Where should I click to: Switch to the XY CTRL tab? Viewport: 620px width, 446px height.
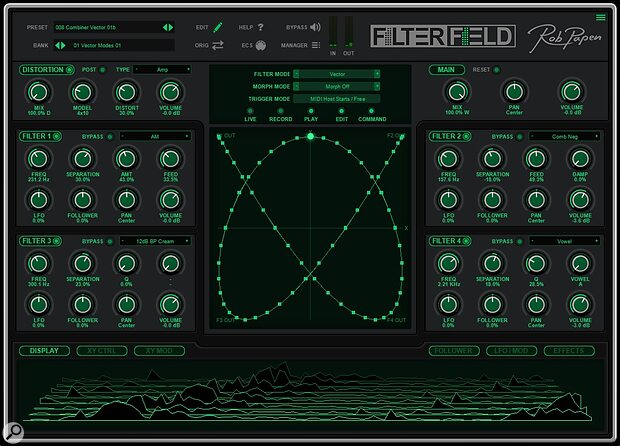[102, 351]
